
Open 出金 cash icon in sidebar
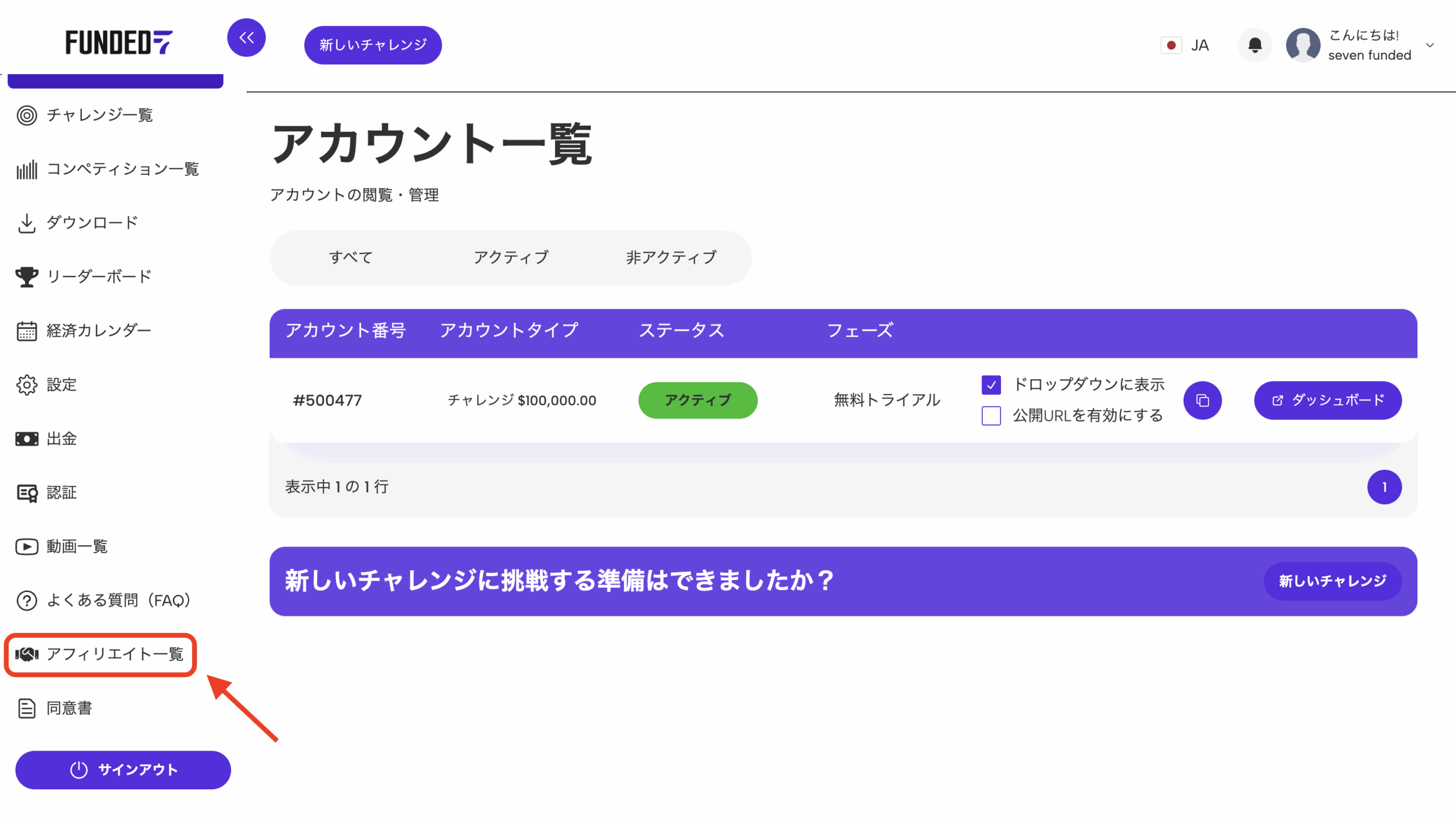pyautogui.click(x=26, y=439)
